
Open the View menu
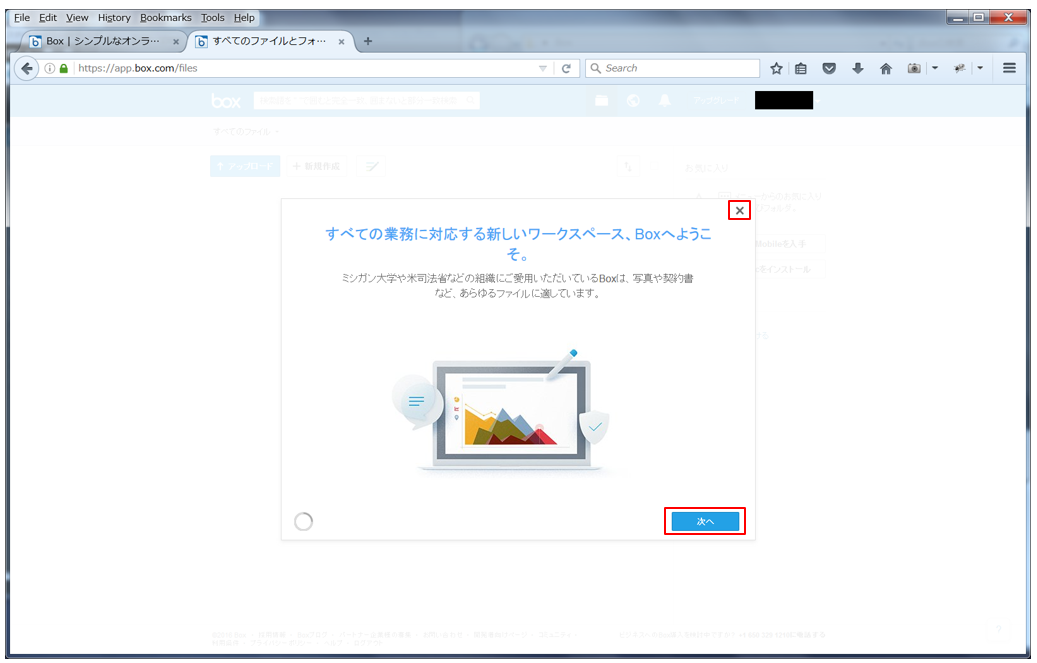coord(77,18)
